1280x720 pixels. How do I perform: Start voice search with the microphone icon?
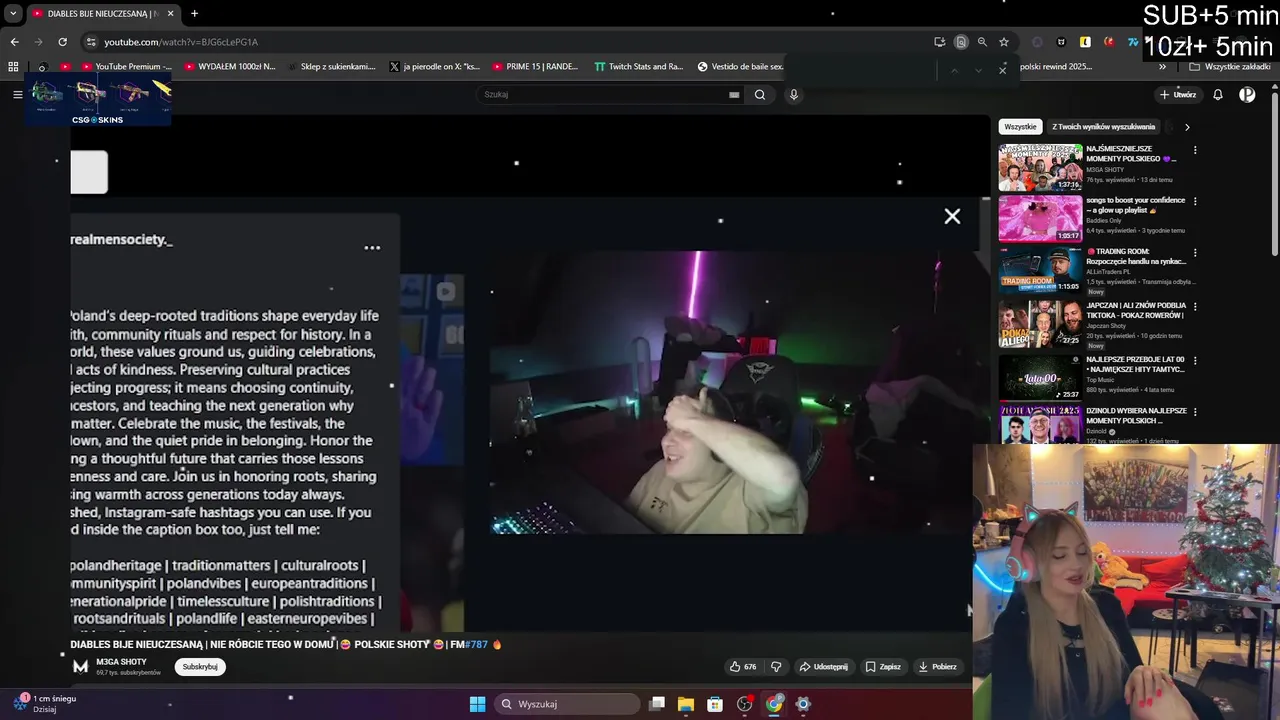794,95
